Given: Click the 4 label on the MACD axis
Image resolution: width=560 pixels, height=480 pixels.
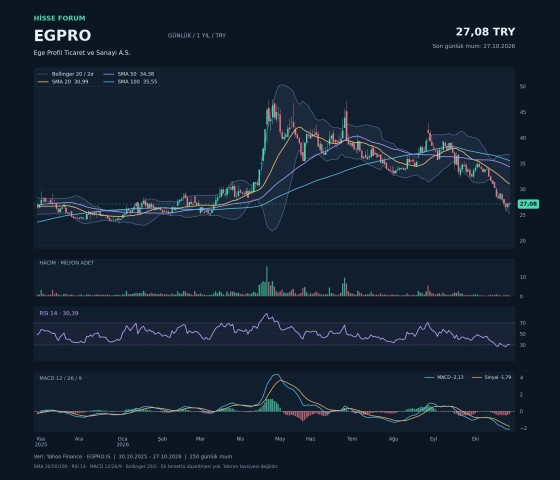Looking at the screenshot, I should [522, 378].
